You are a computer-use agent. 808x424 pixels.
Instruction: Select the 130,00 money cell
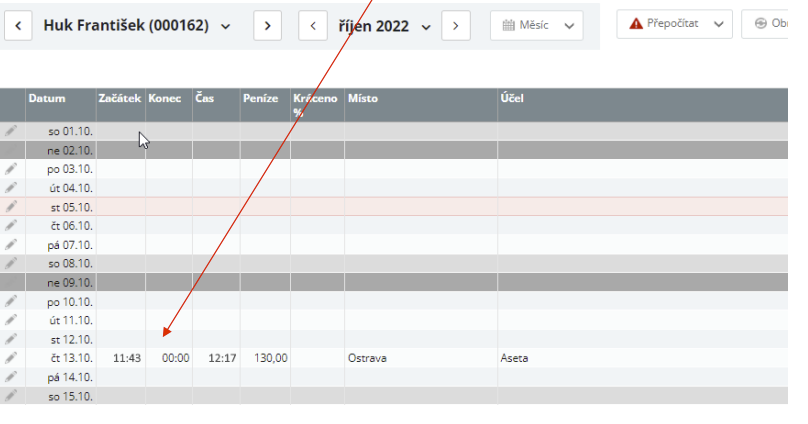pos(265,358)
